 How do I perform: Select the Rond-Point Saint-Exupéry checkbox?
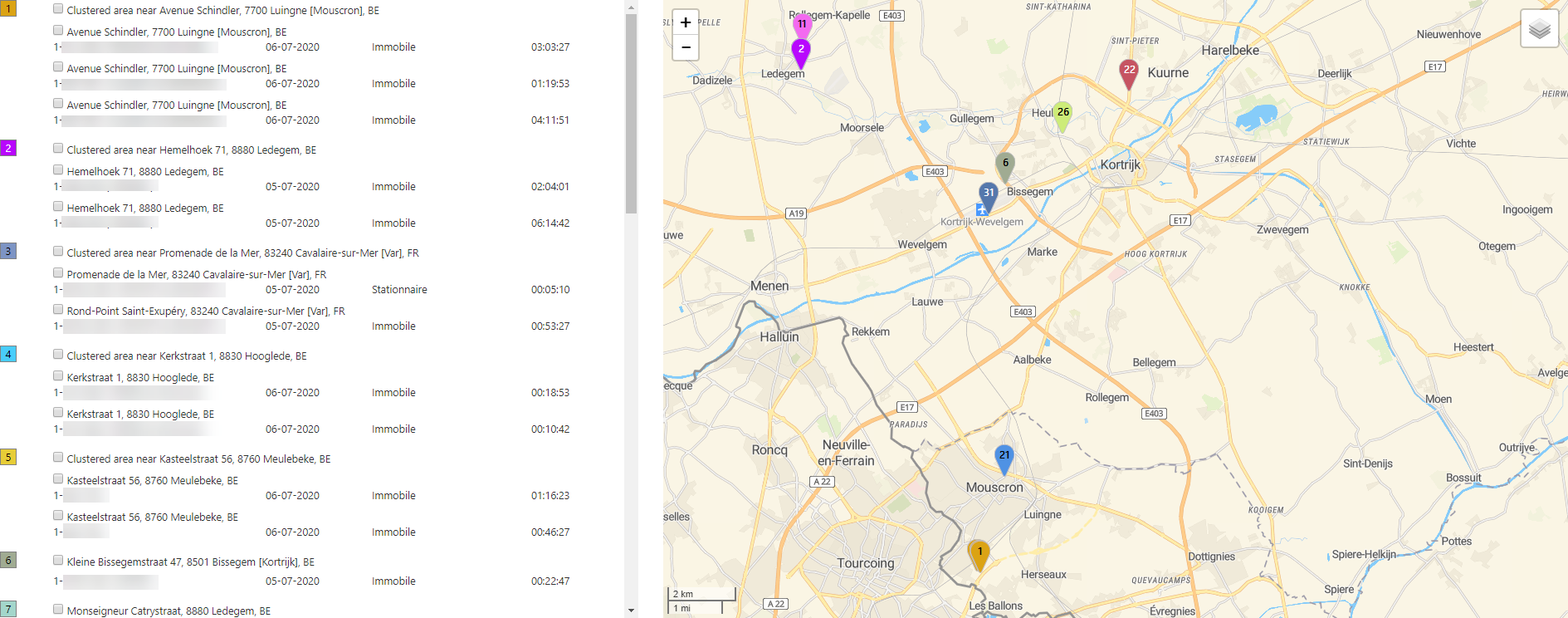pyautogui.click(x=58, y=309)
